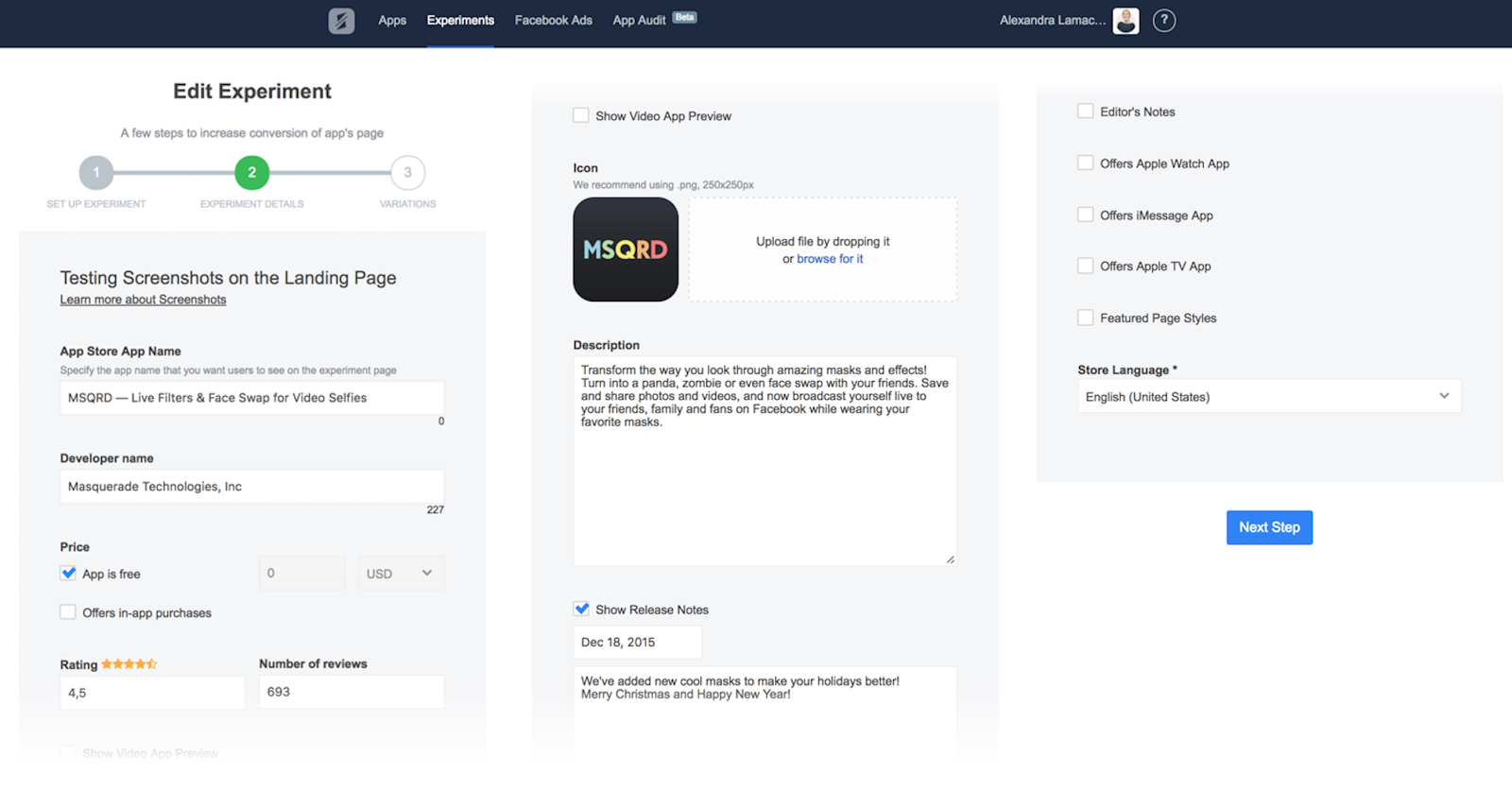The height and width of the screenshot is (792, 1512).
Task: Click the Developer name input field
Action: tap(252, 487)
